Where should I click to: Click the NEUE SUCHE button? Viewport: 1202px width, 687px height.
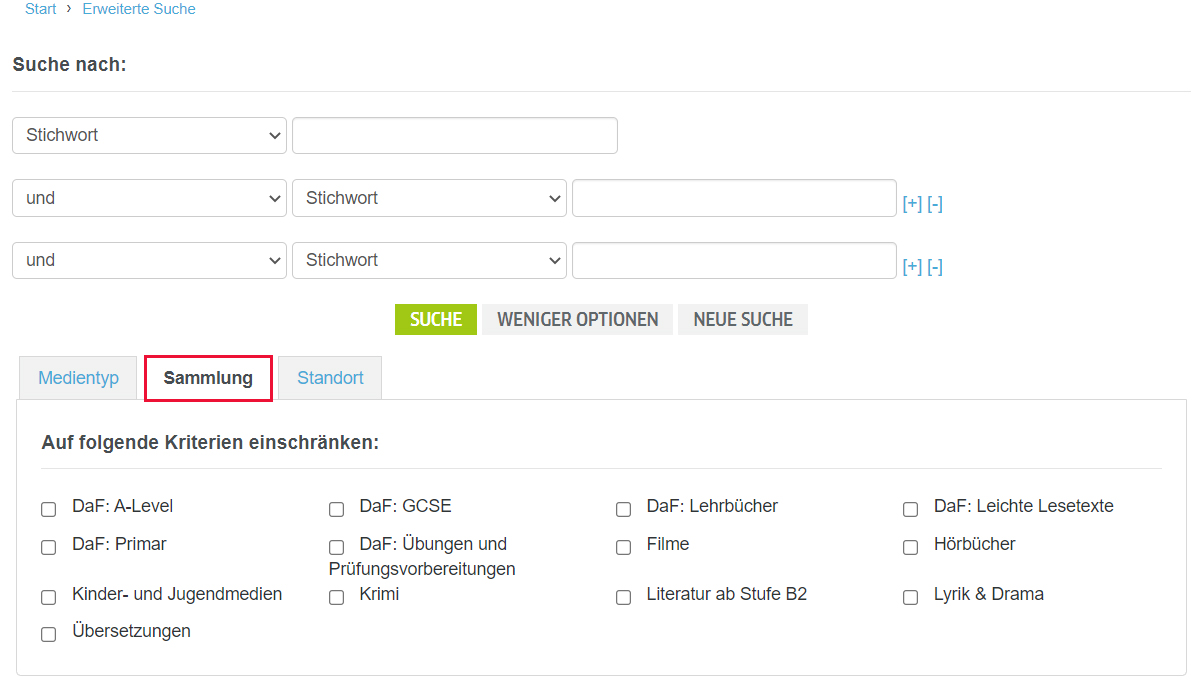[x=743, y=320]
